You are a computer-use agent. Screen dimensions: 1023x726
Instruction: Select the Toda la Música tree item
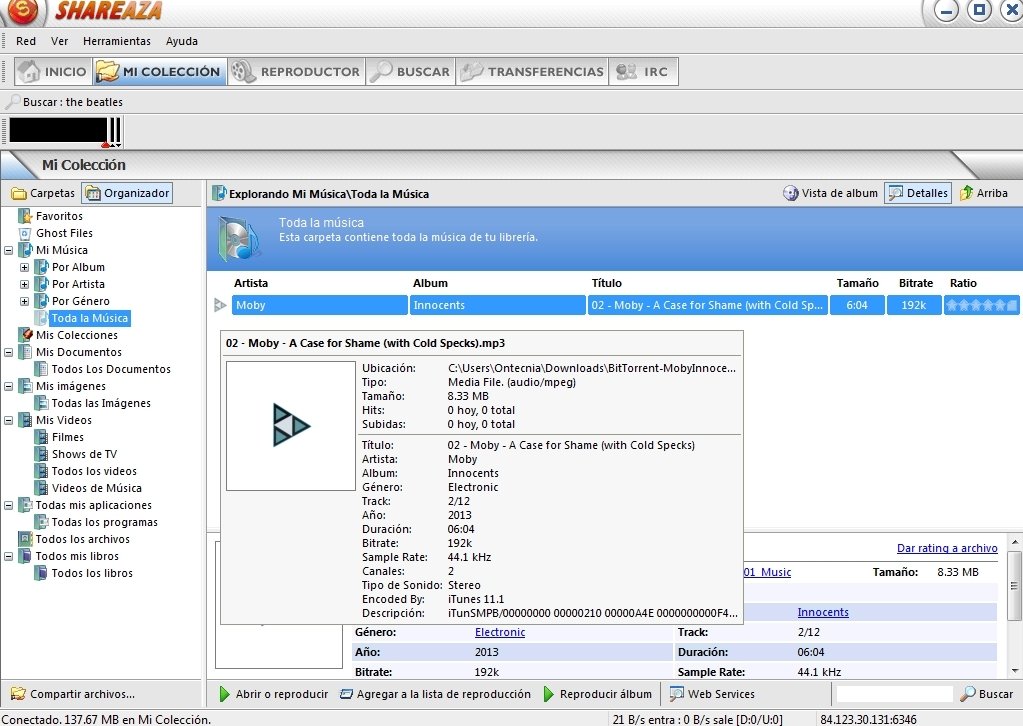coord(89,318)
